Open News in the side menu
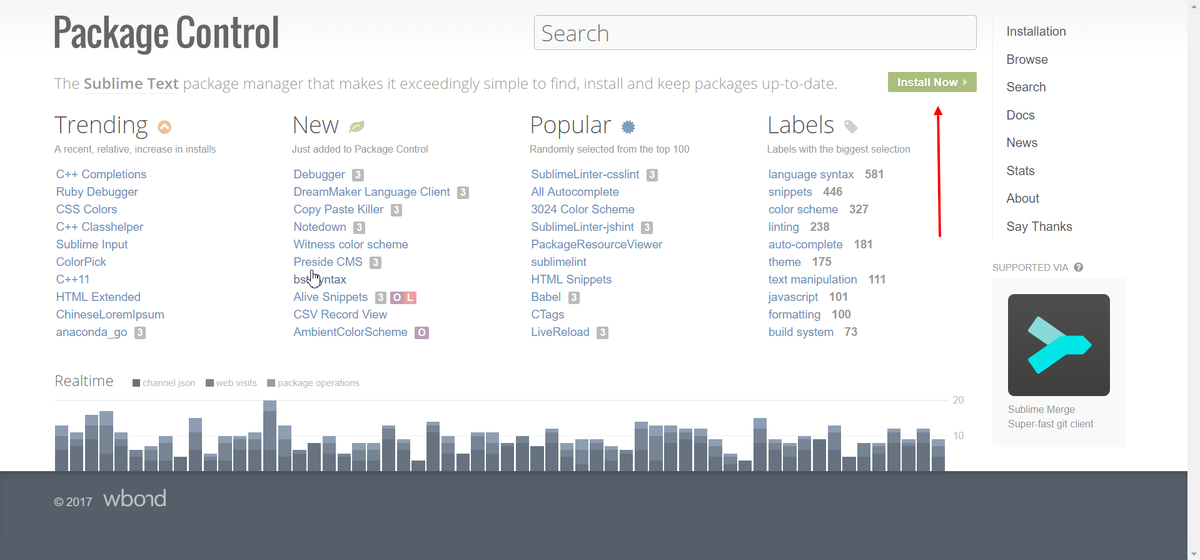The height and width of the screenshot is (560, 1200). point(1022,143)
